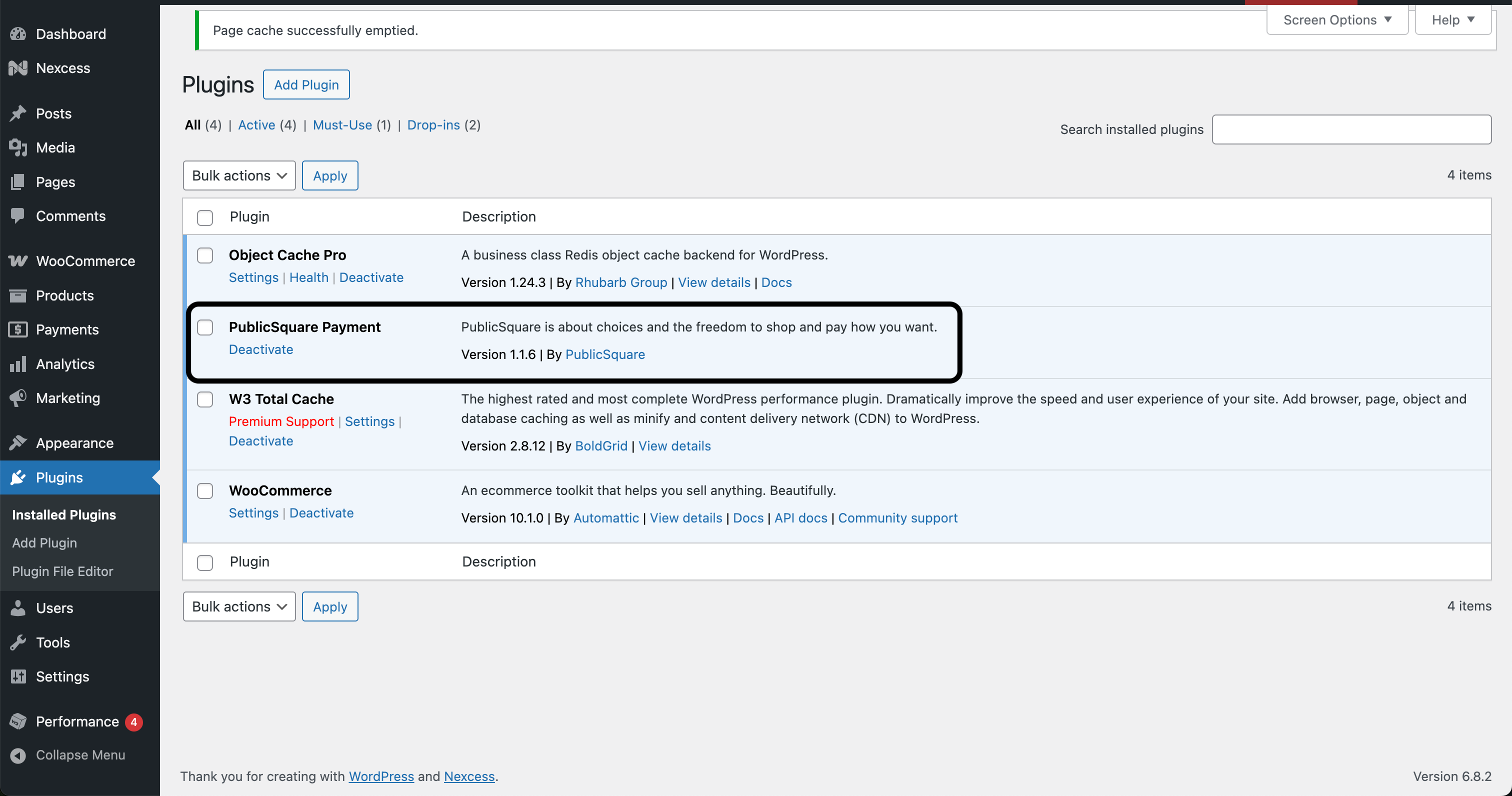Open Object Cache Pro Health link
The height and width of the screenshot is (796, 1512).
click(x=308, y=277)
